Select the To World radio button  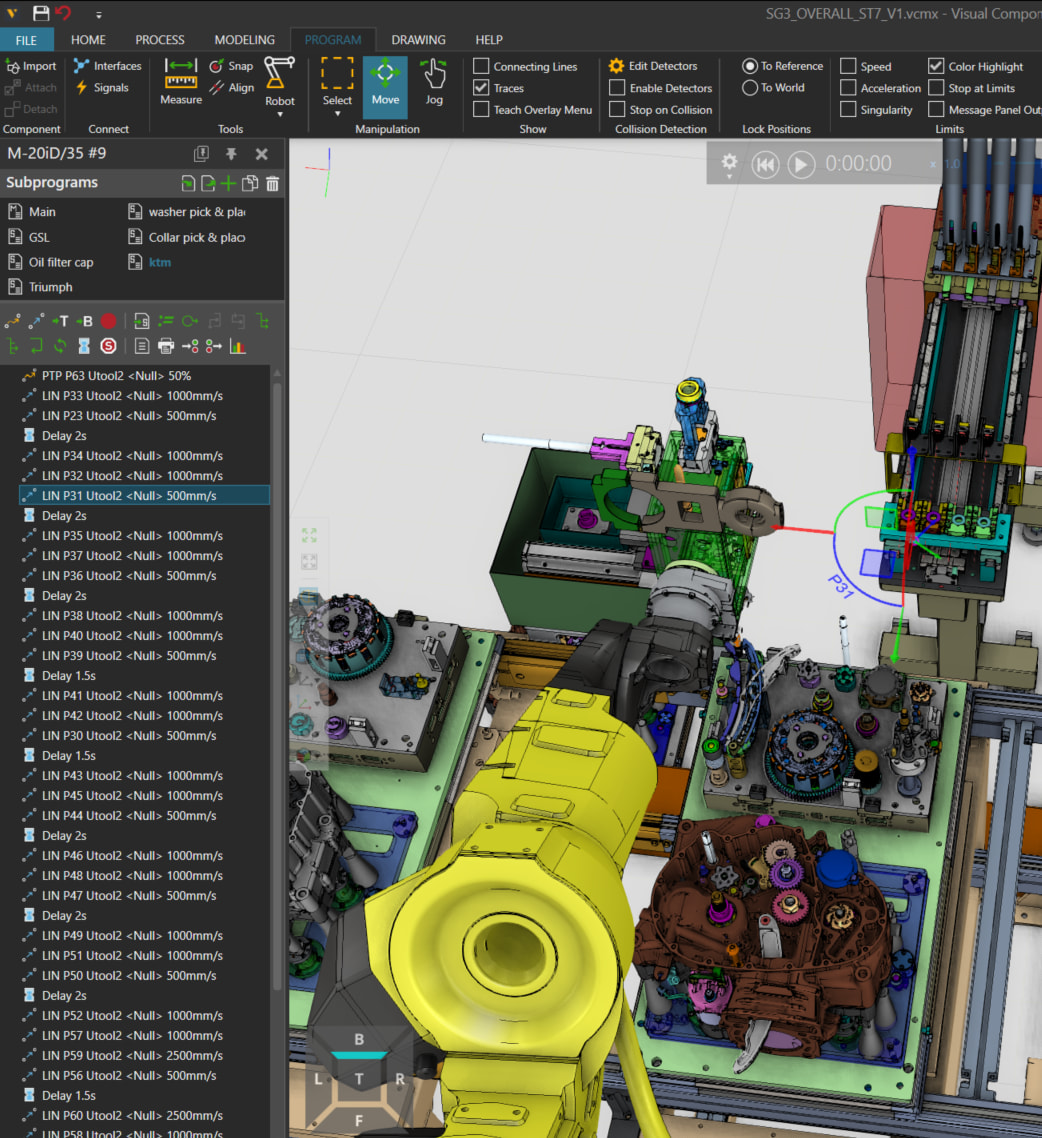(750, 88)
